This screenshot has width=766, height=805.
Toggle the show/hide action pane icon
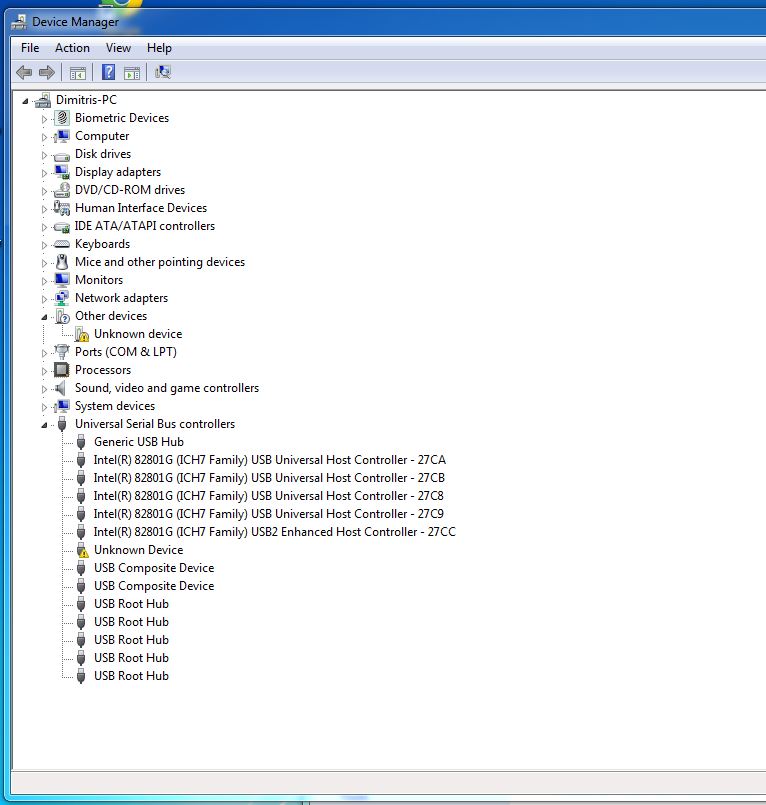[x=132, y=73]
